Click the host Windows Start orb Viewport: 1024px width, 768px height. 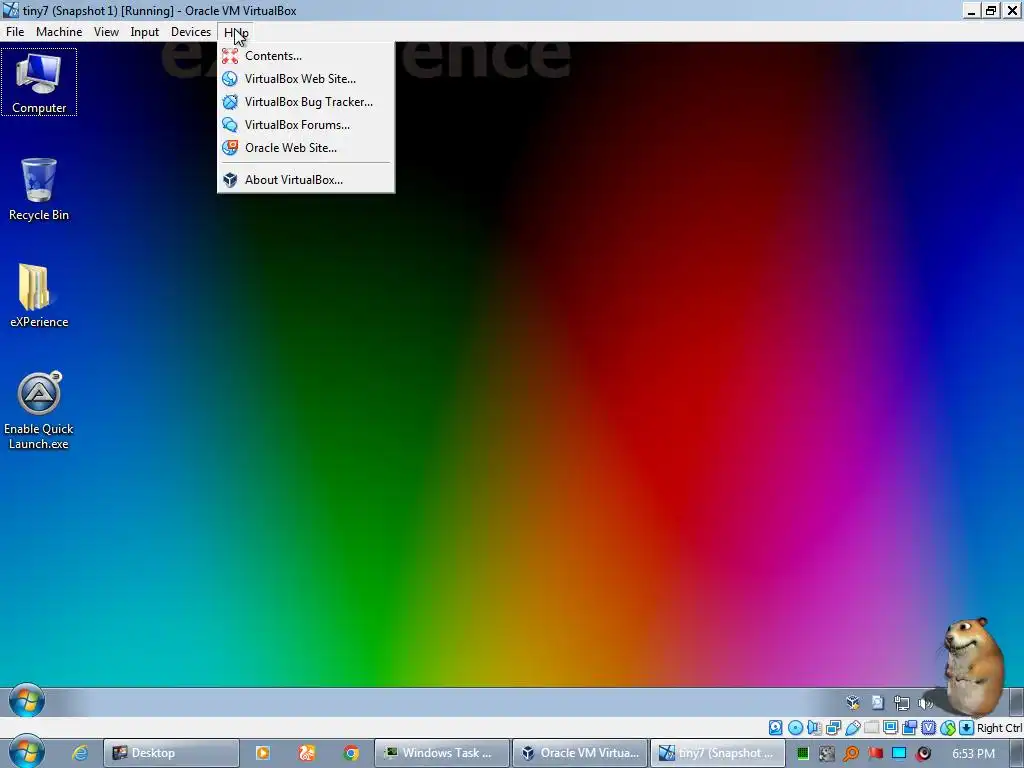coord(27,752)
